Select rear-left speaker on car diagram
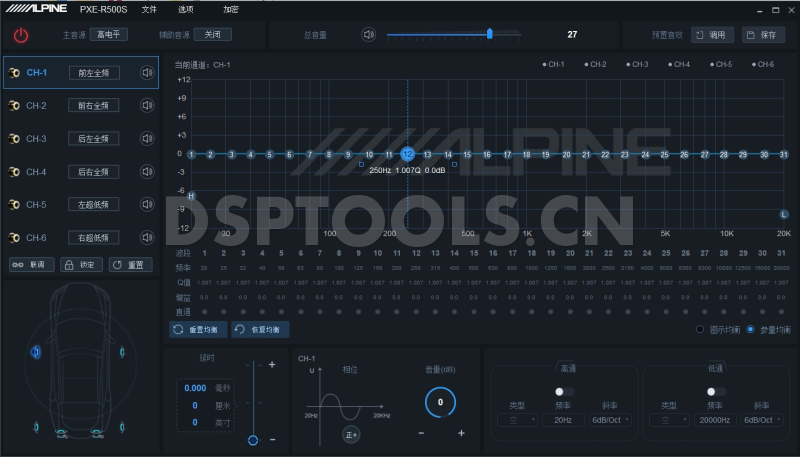This screenshot has width=800, height=457. pos(36,427)
